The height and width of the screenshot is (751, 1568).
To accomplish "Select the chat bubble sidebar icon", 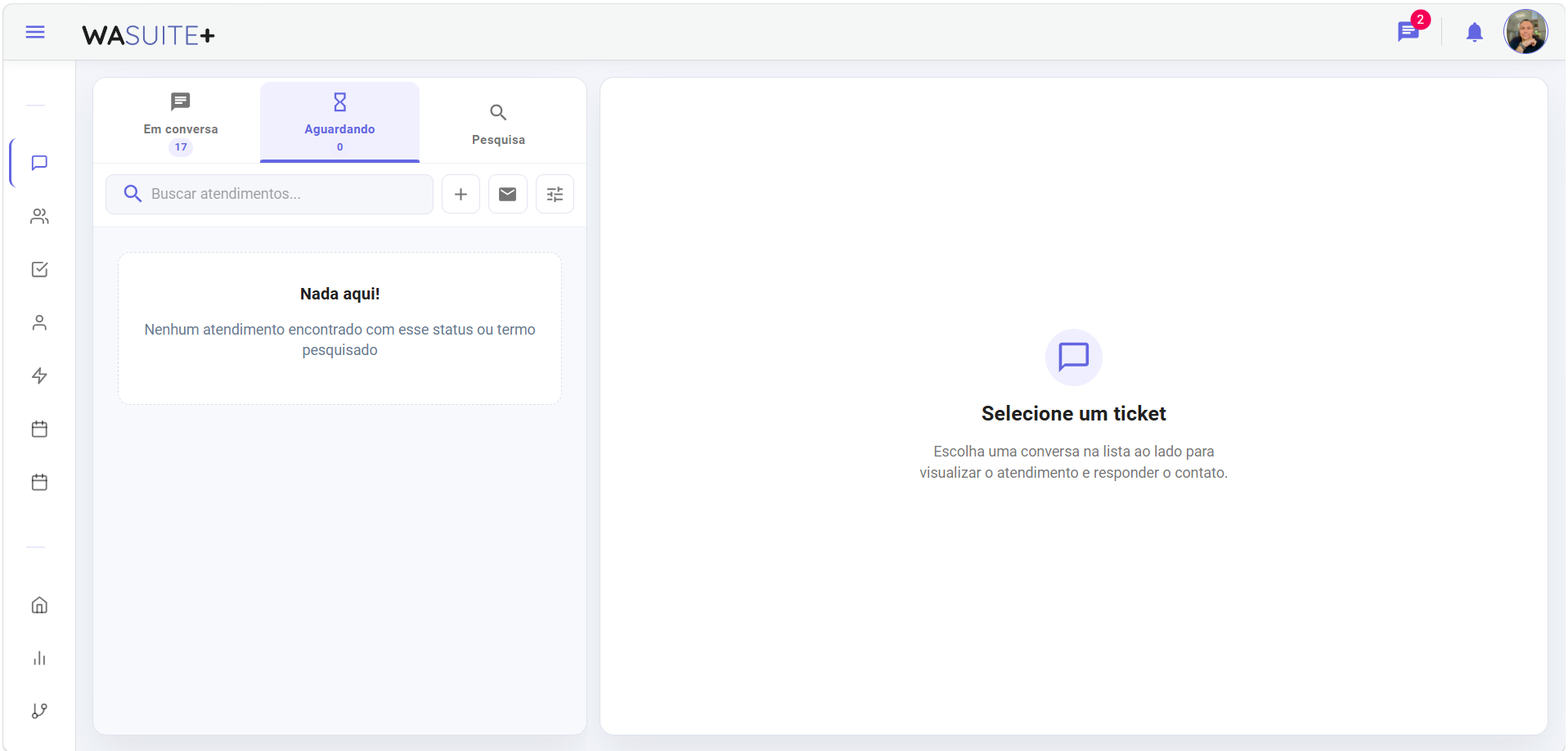I will (x=39, y=163).
